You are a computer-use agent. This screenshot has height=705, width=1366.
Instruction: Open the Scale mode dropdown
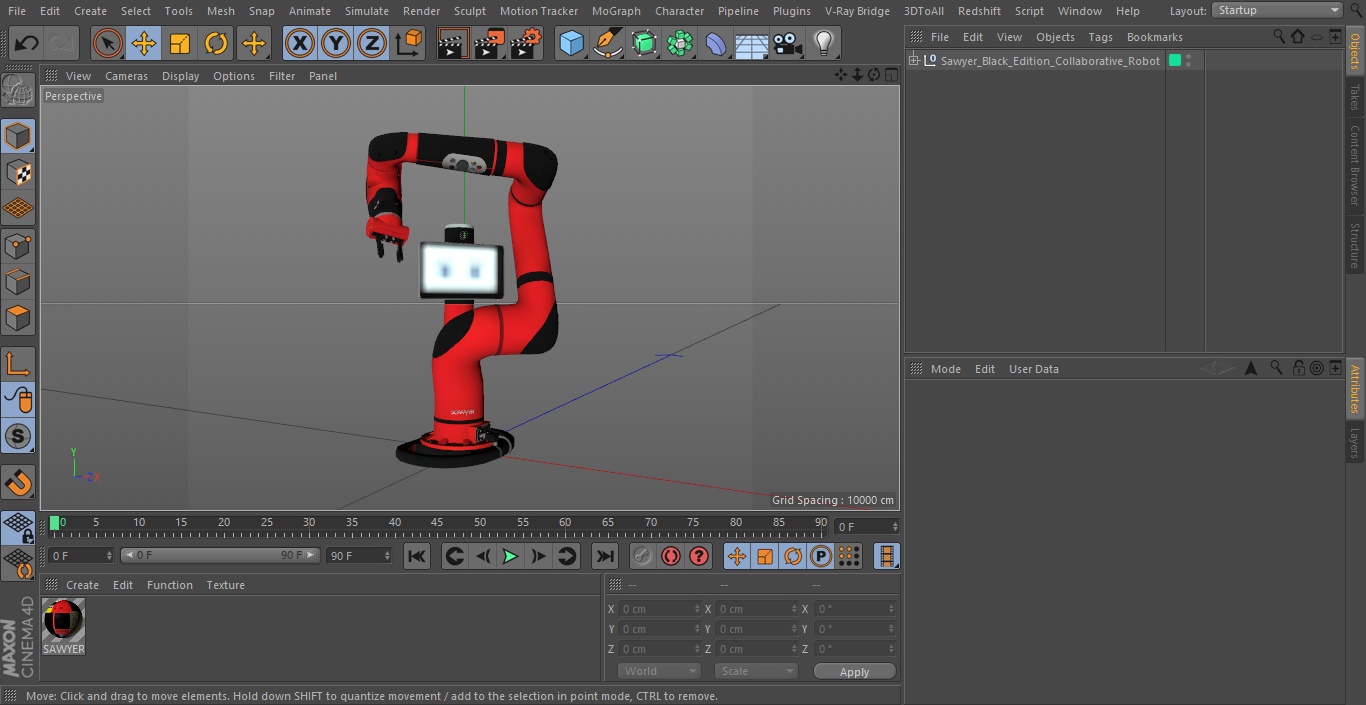point(756,671)
